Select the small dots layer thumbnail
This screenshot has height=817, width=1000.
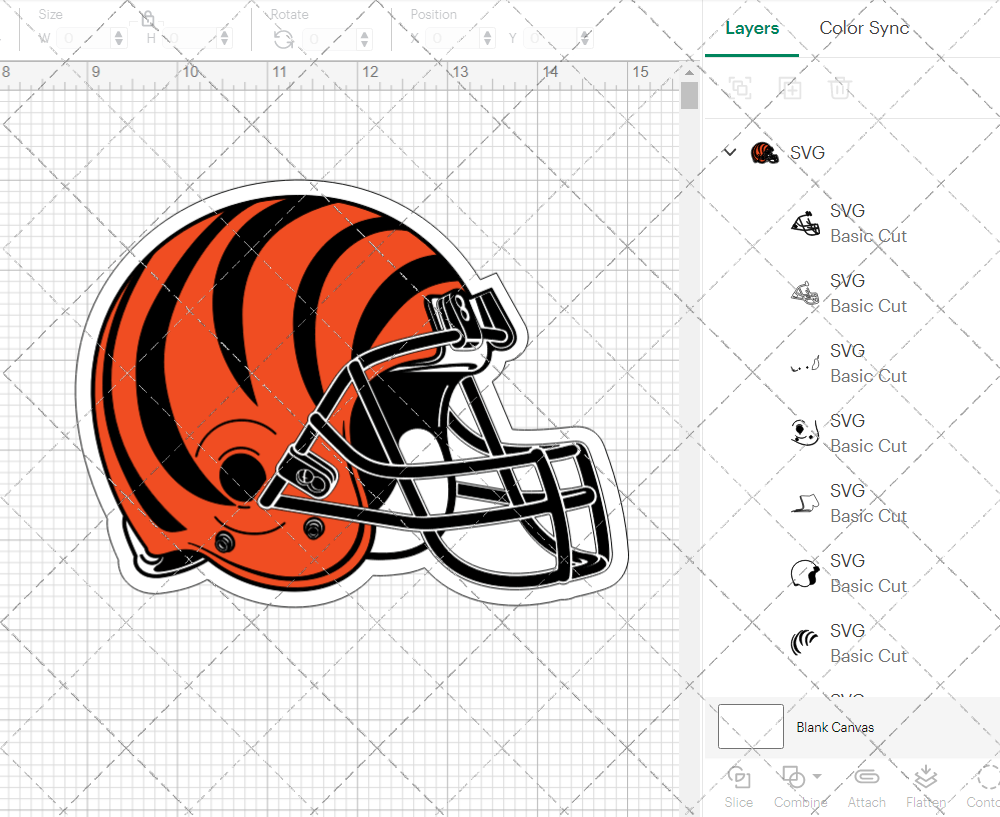point(805,364)
